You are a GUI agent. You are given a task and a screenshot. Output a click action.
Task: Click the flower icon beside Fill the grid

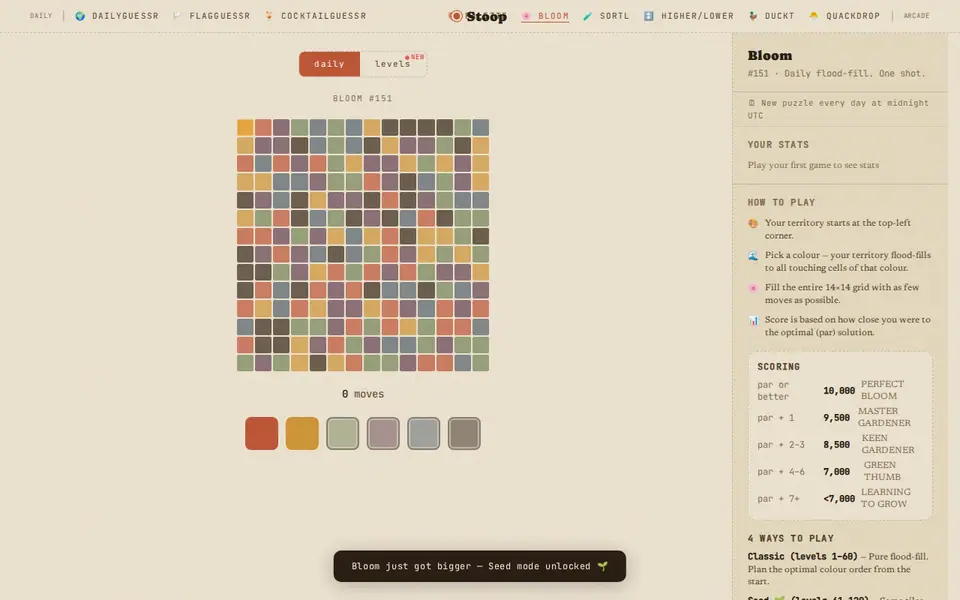click(x=753, y=288)
